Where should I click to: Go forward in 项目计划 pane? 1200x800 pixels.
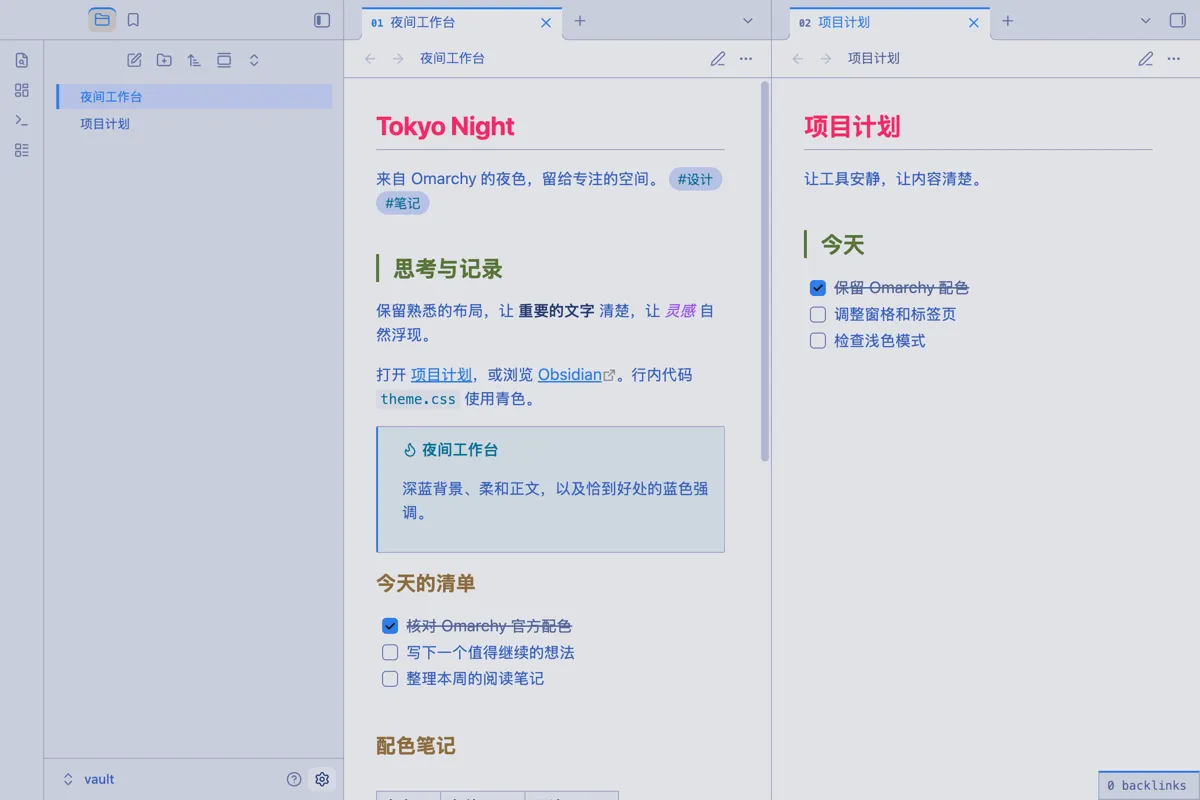click(826, 59)
